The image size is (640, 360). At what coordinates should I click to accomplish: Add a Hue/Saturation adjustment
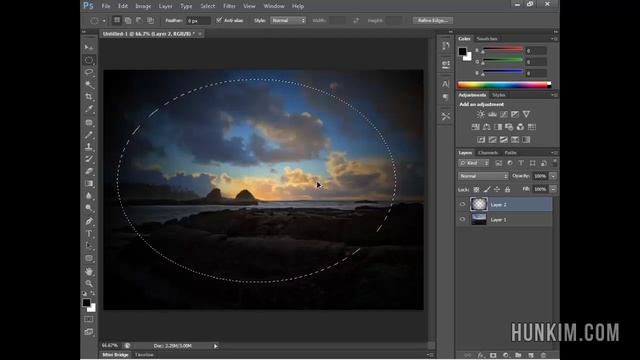click(476, 127)
